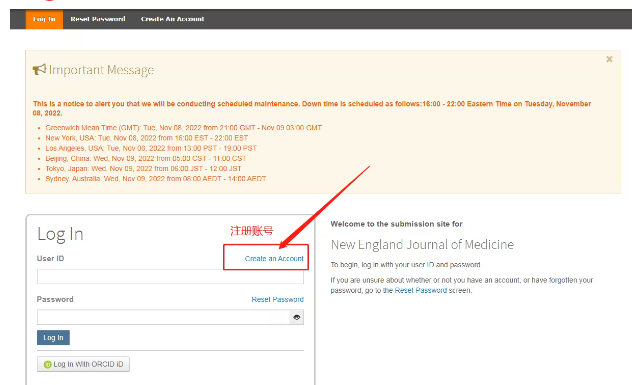
Task: Click the megaphone icon beside Important Message
Action: 40,70
